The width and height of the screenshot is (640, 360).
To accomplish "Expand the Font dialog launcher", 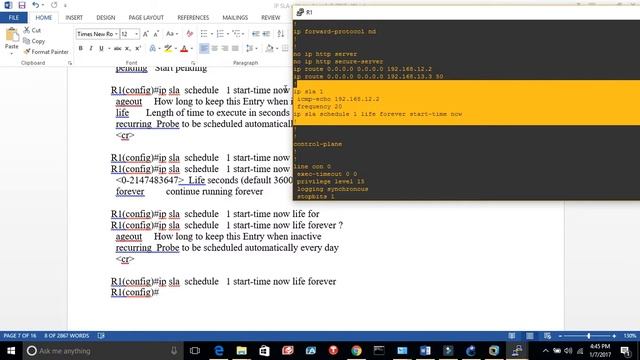I will coord(193,63).
